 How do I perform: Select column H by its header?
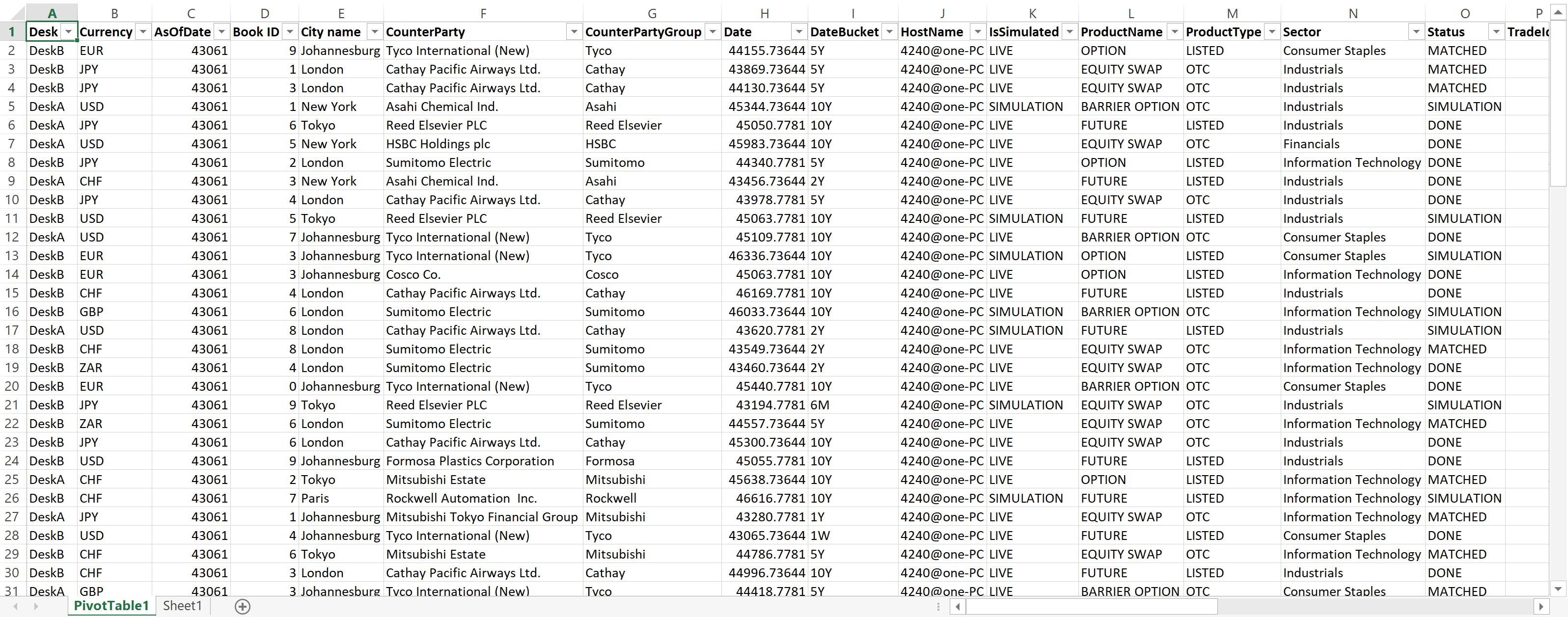coord(764,12)
